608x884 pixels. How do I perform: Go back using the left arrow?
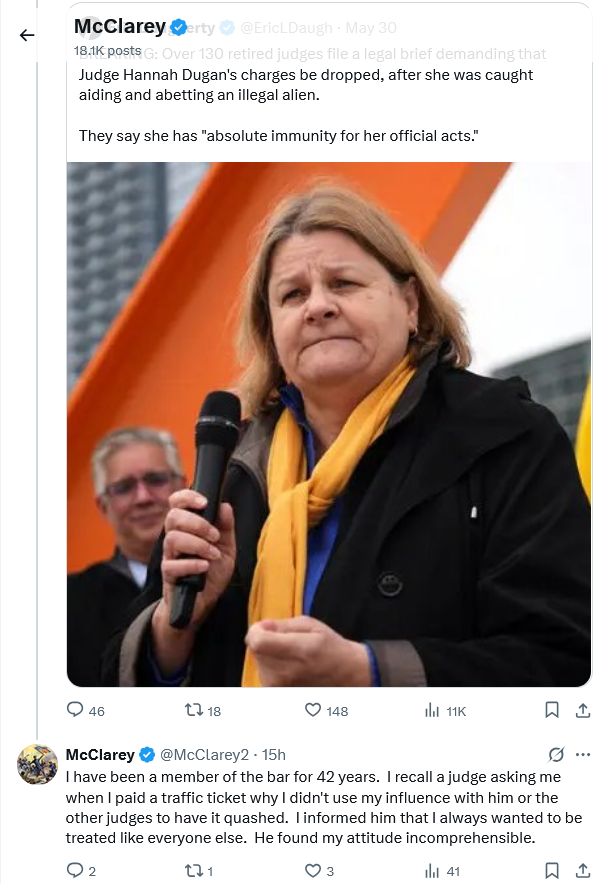click(27, 36)
